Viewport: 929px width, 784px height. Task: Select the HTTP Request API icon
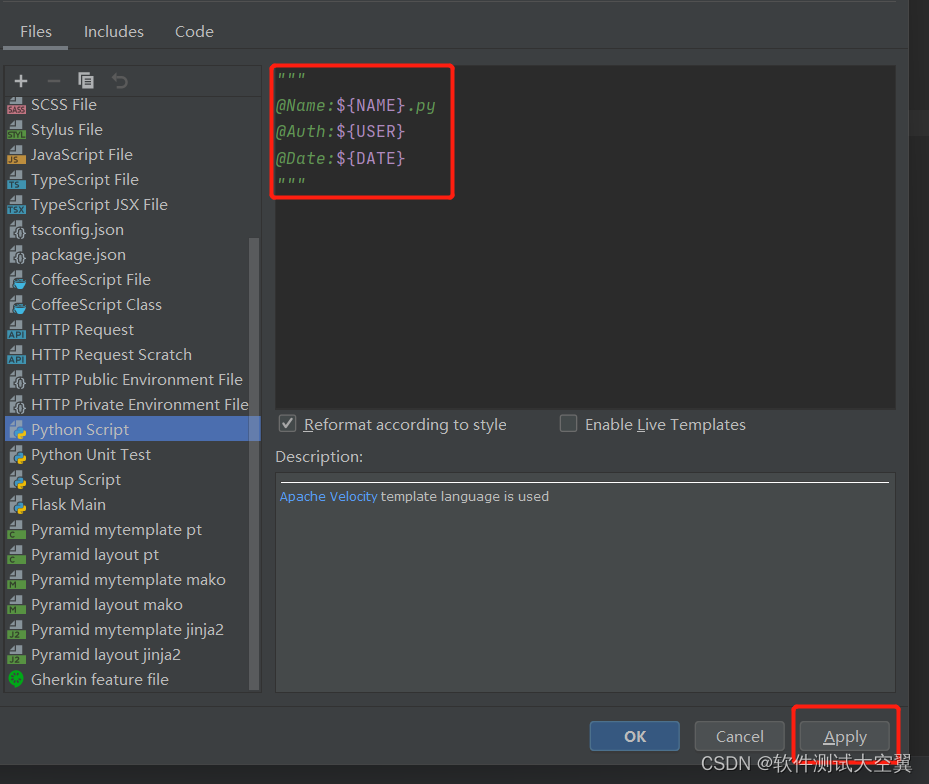(x=17, y=329)
